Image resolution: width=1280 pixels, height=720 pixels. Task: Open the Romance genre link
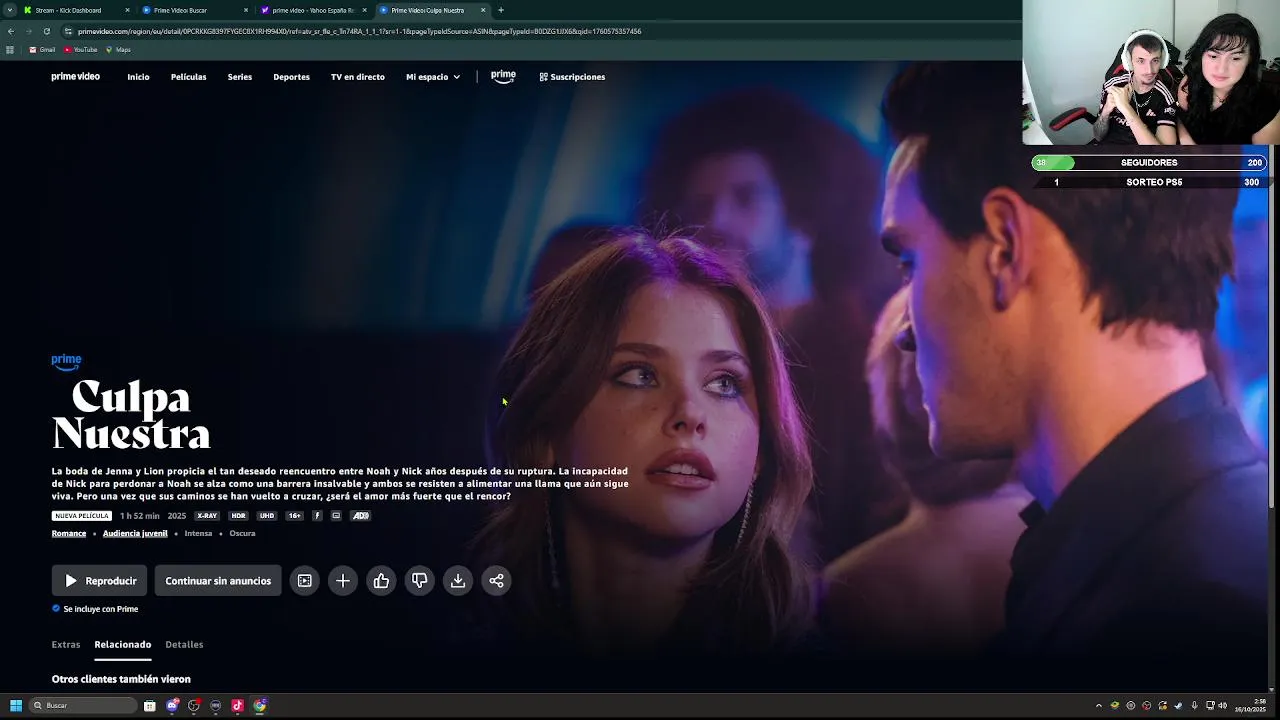(x=69, y=534)
